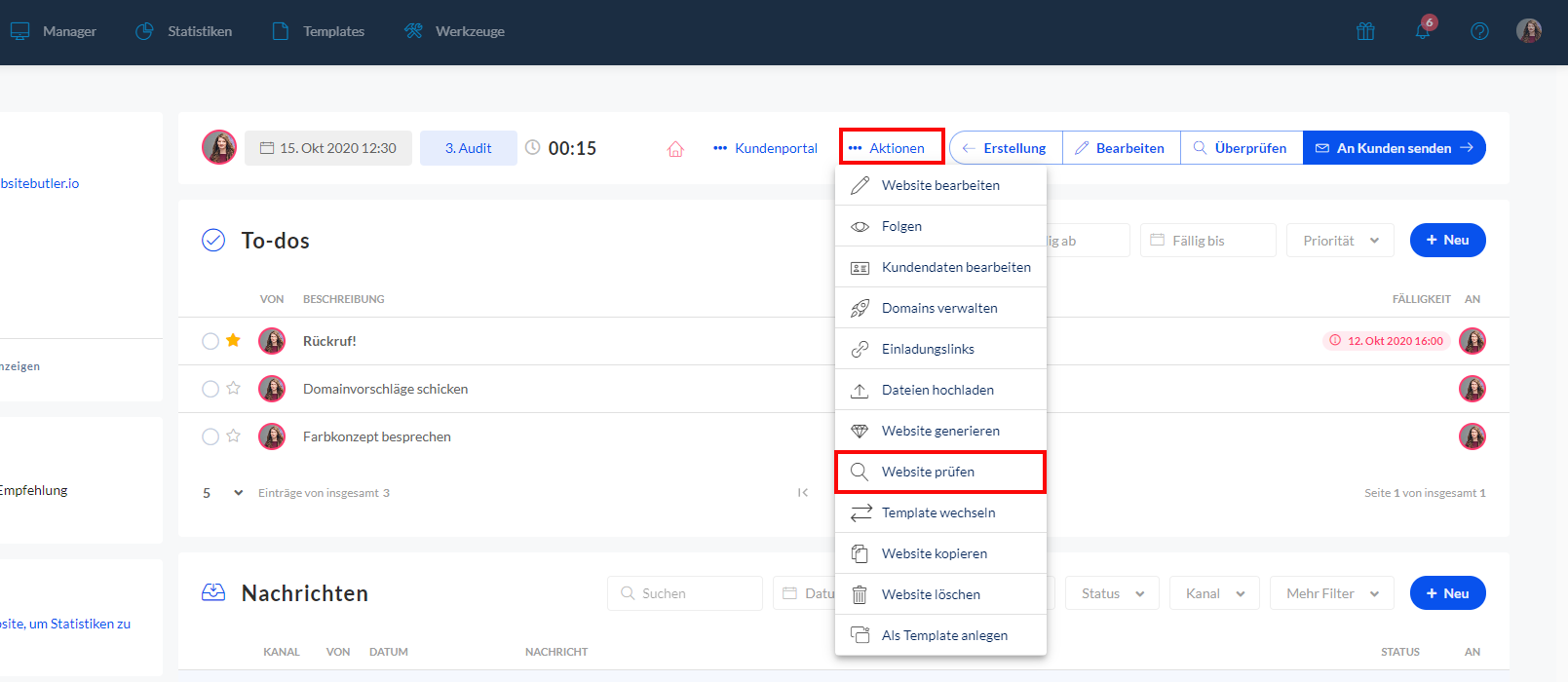This screenshot has height=682, width=1568.
Task: Star the Domainvorschläge schicken to-do
Action: click(233, 388)
